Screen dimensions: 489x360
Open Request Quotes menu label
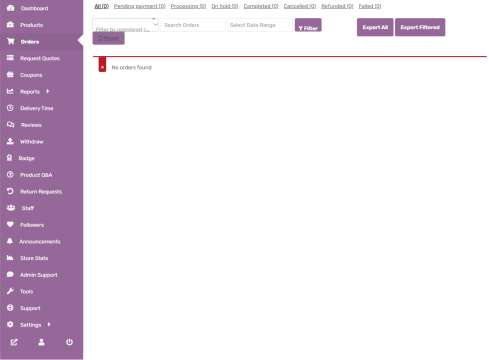pos(40,58)
